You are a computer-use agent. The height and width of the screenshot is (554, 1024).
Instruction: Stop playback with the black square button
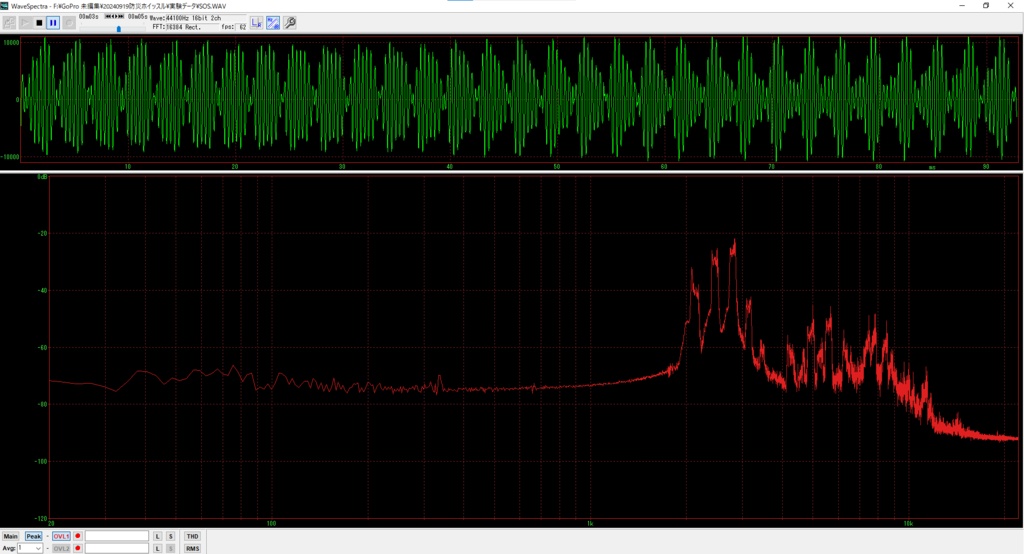pos(39,23)
